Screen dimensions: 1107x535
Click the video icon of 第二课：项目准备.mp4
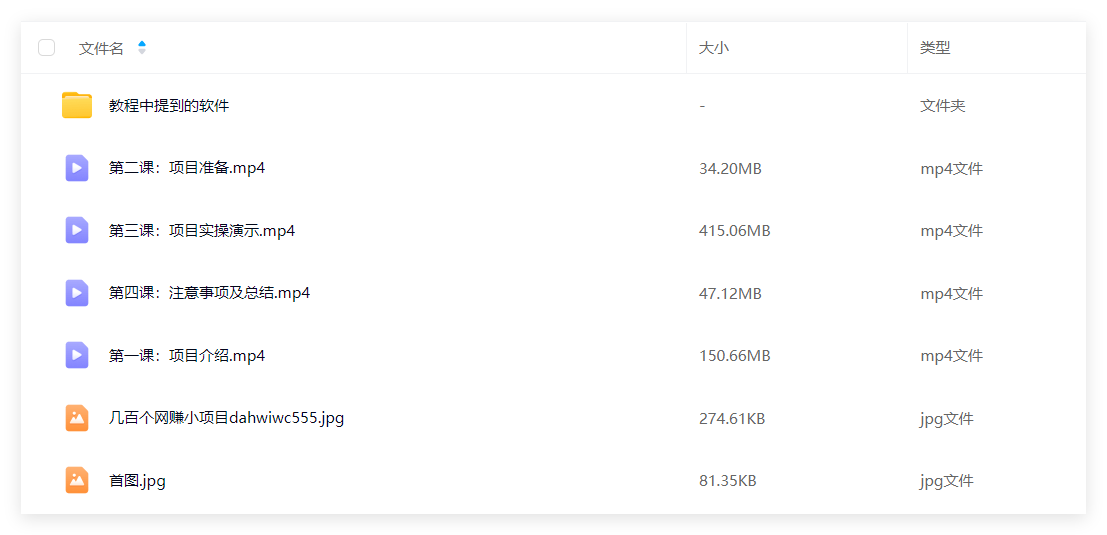(77, 168)
